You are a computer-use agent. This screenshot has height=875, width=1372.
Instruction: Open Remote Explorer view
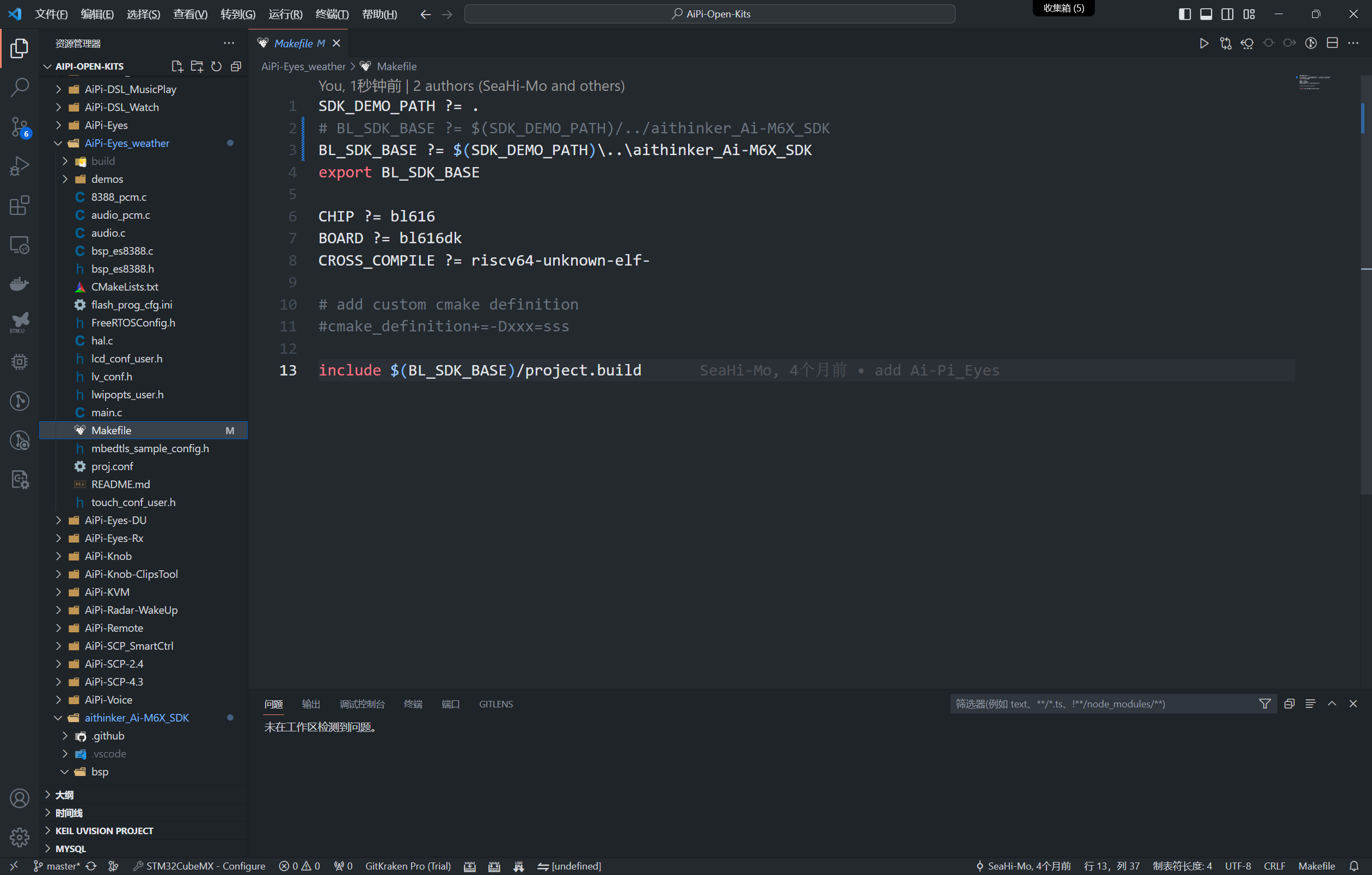(20, 245)
